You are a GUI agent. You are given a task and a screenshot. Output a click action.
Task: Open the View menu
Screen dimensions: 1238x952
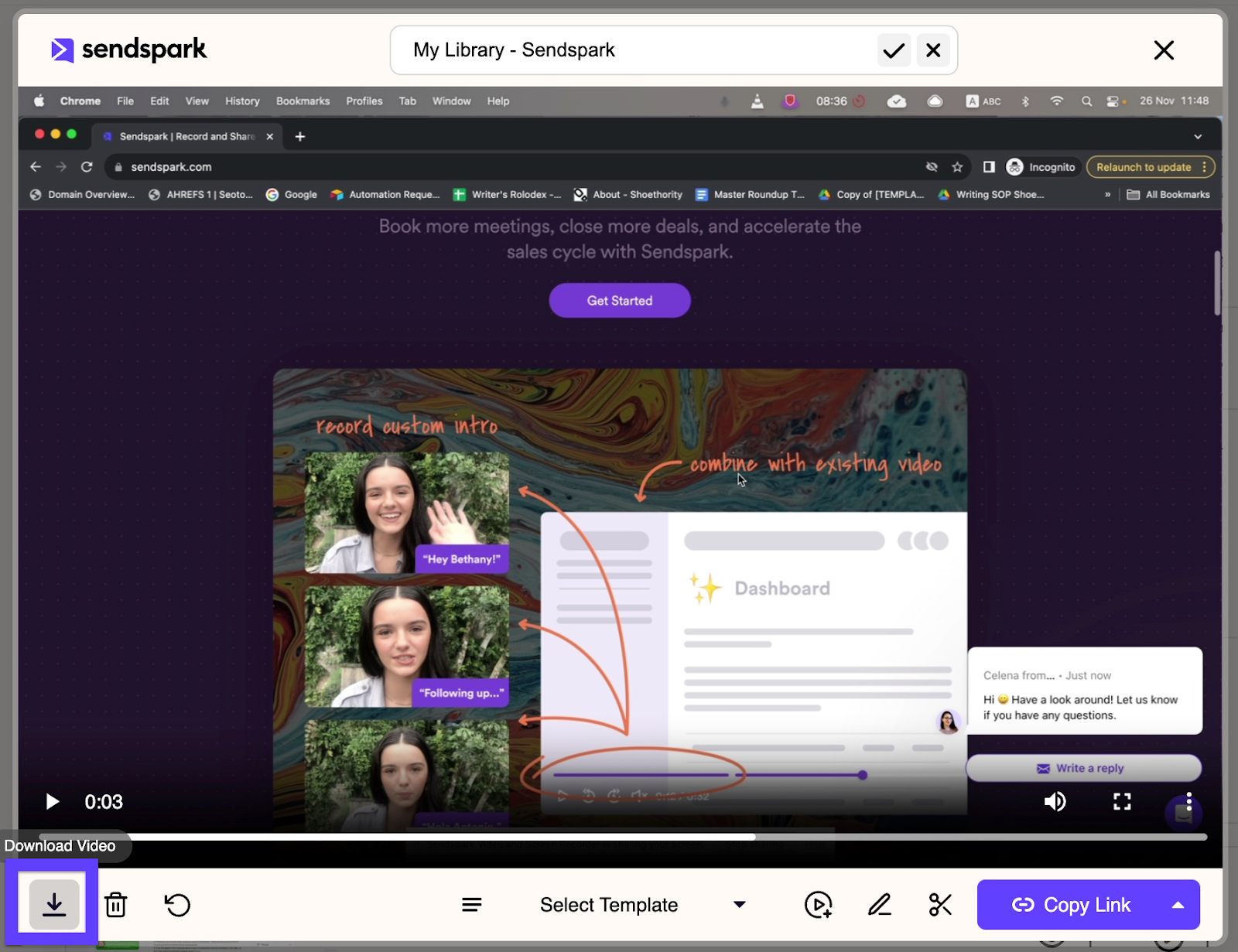pyautogui.click(x=197, y=101)
